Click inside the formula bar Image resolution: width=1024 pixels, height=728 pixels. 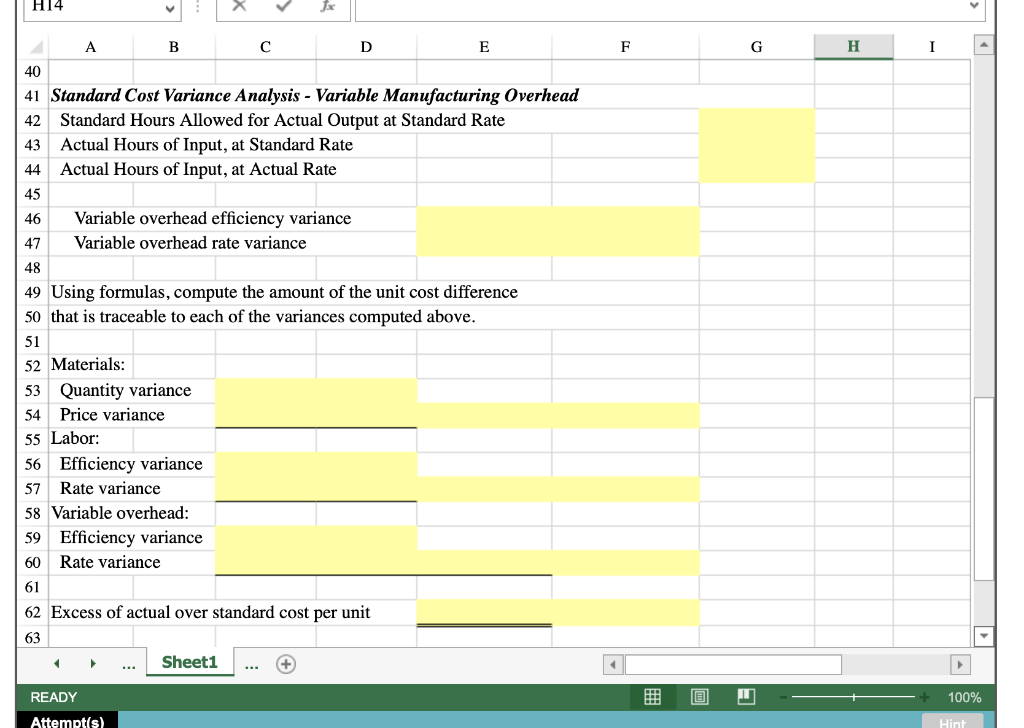[x=650, y=9]
